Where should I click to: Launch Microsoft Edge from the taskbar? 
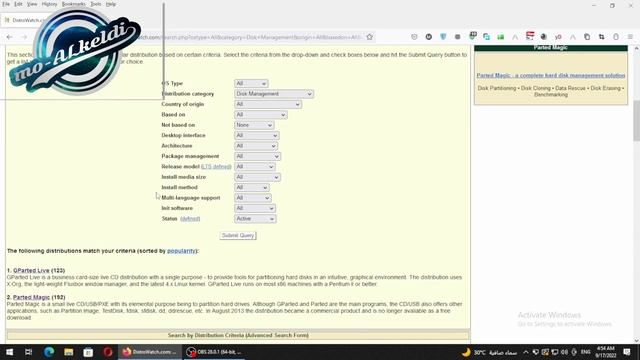[49, 352]
